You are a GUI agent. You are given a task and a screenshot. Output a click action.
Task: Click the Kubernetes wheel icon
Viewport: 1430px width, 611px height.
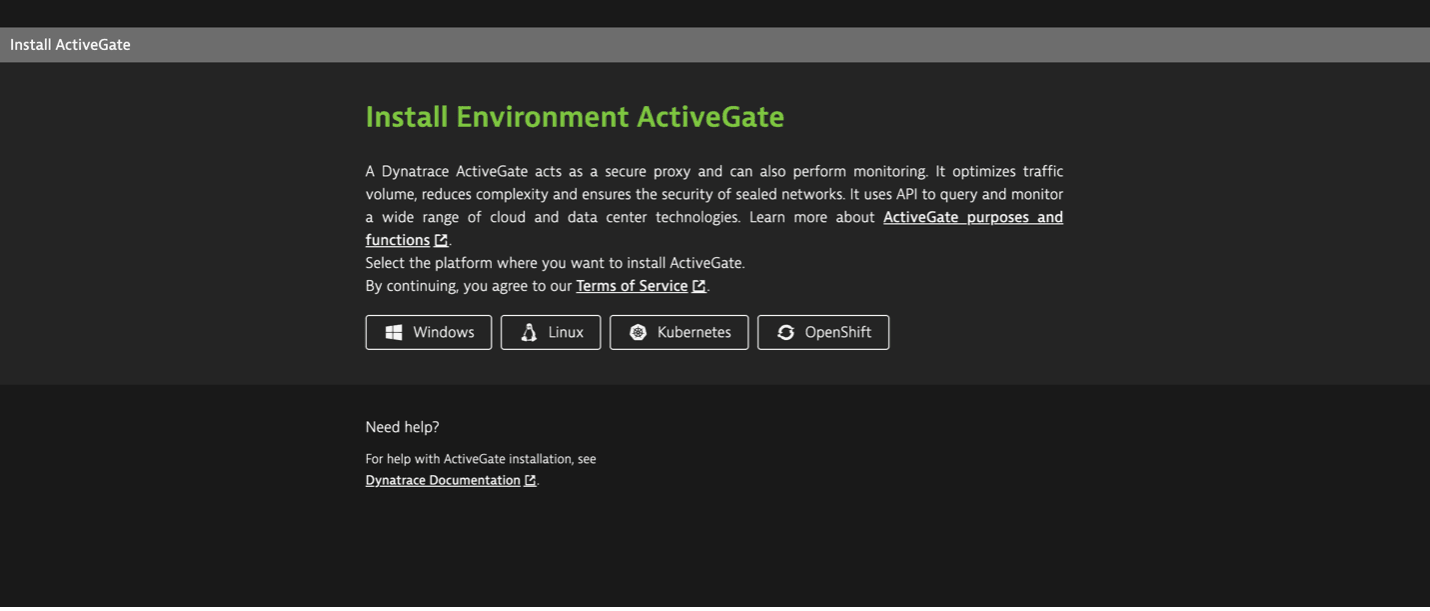coord(638,332)
